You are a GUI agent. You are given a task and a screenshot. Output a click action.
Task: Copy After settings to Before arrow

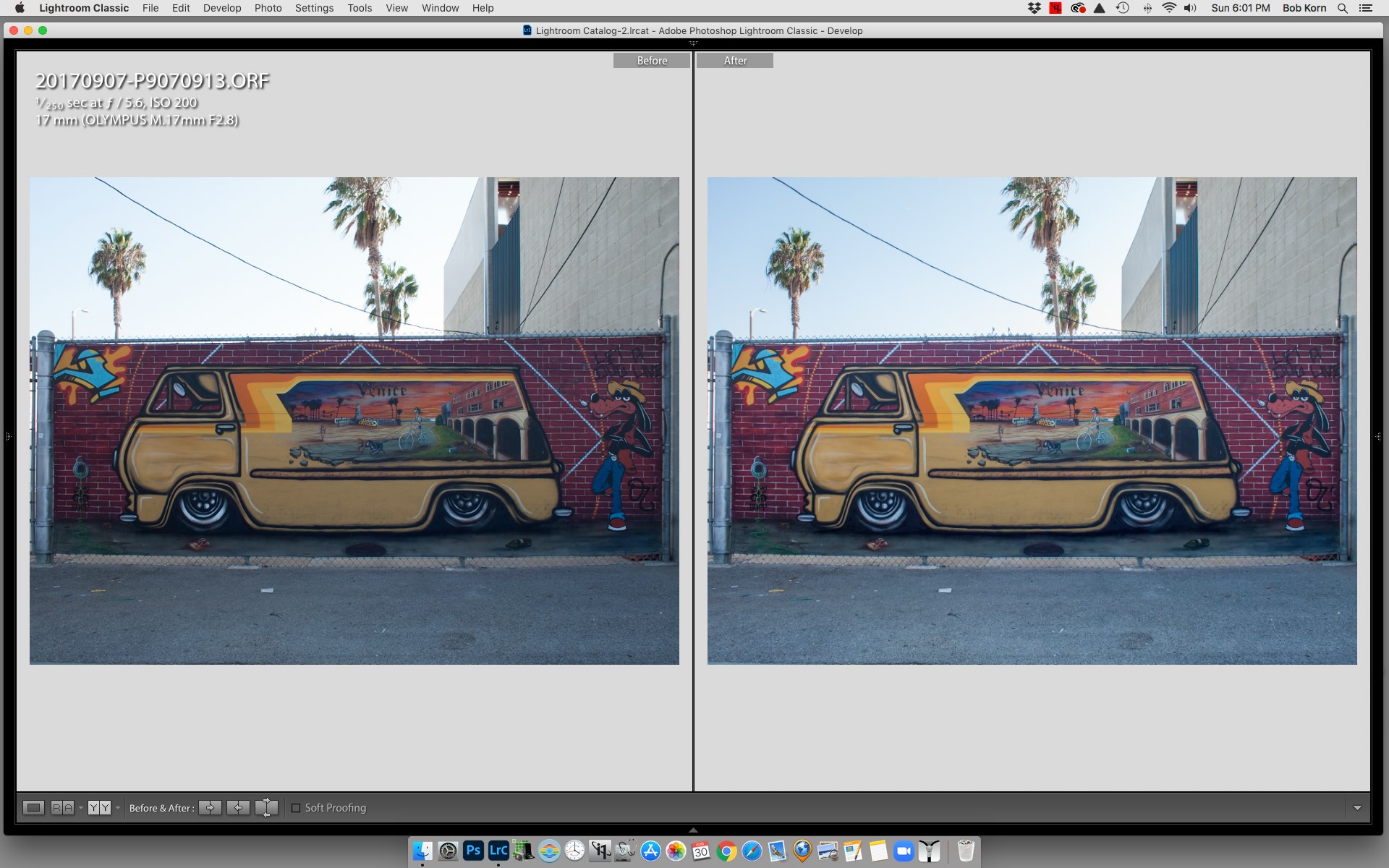pyautogui.click(x=238, y=807)
